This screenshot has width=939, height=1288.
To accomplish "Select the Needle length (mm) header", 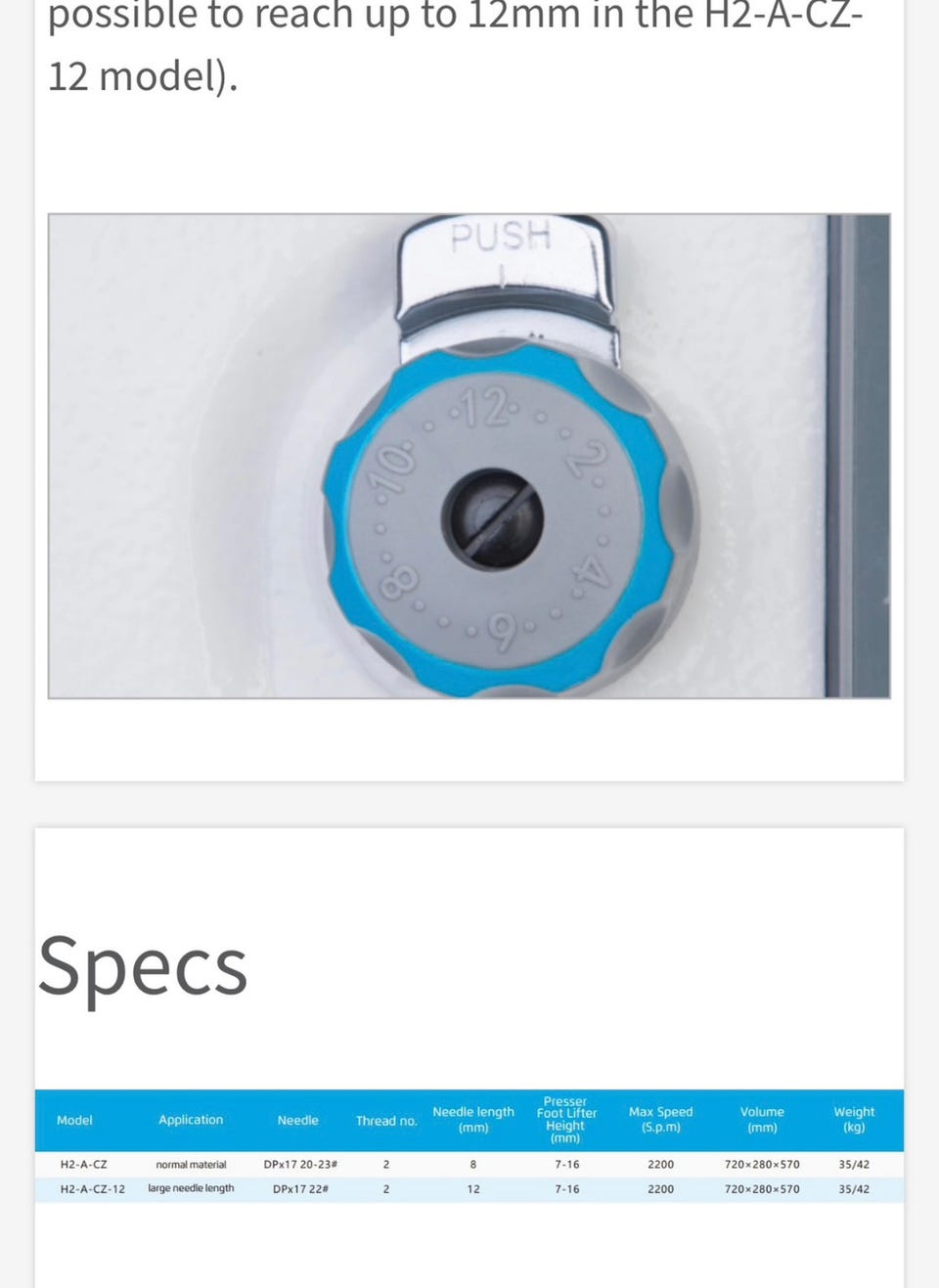I will (x=473, y=1120).
